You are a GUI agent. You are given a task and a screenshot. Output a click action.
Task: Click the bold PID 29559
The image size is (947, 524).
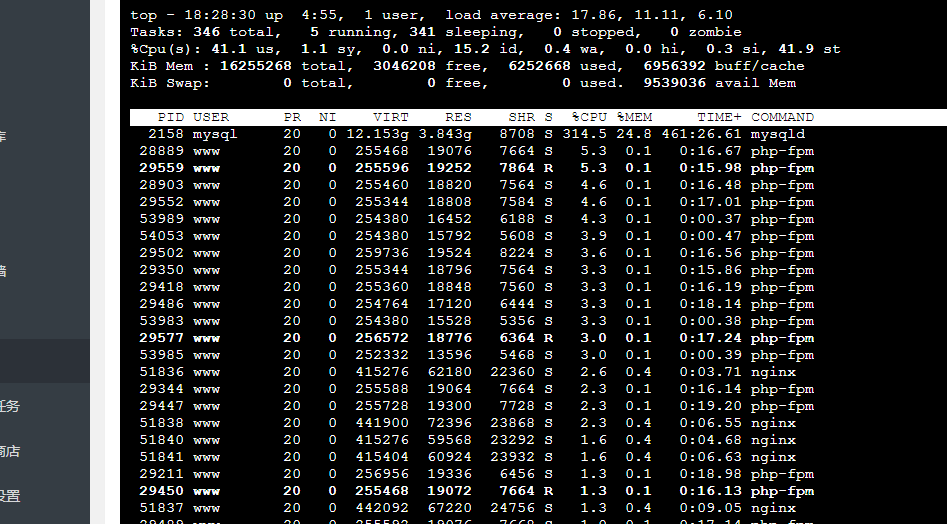[x=162, y=168]
